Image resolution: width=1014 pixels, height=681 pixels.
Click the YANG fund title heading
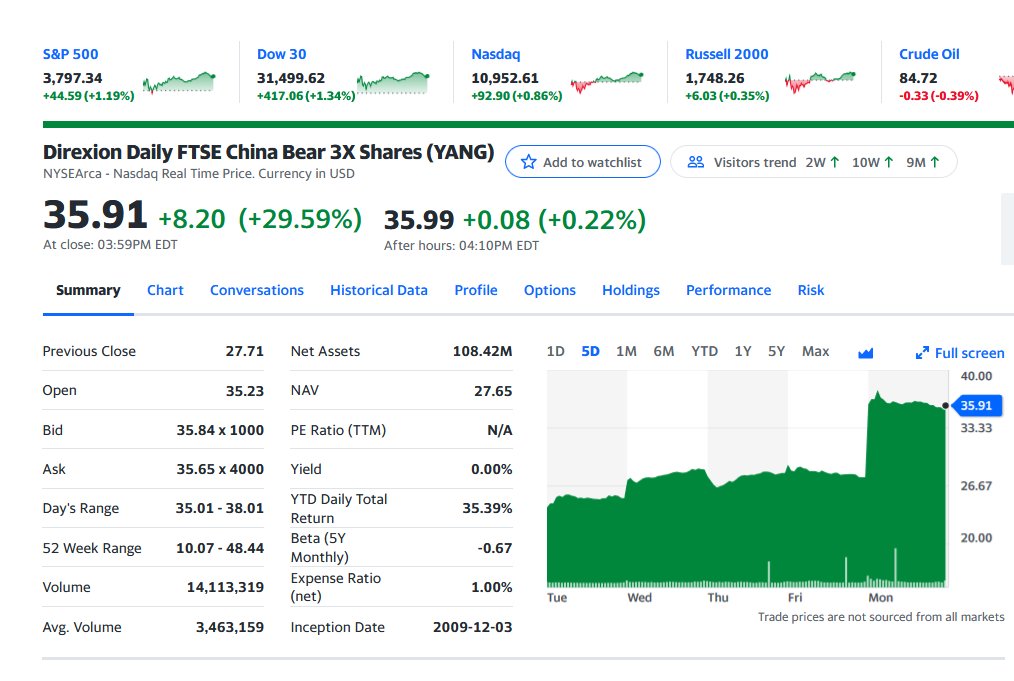[268, 152]
